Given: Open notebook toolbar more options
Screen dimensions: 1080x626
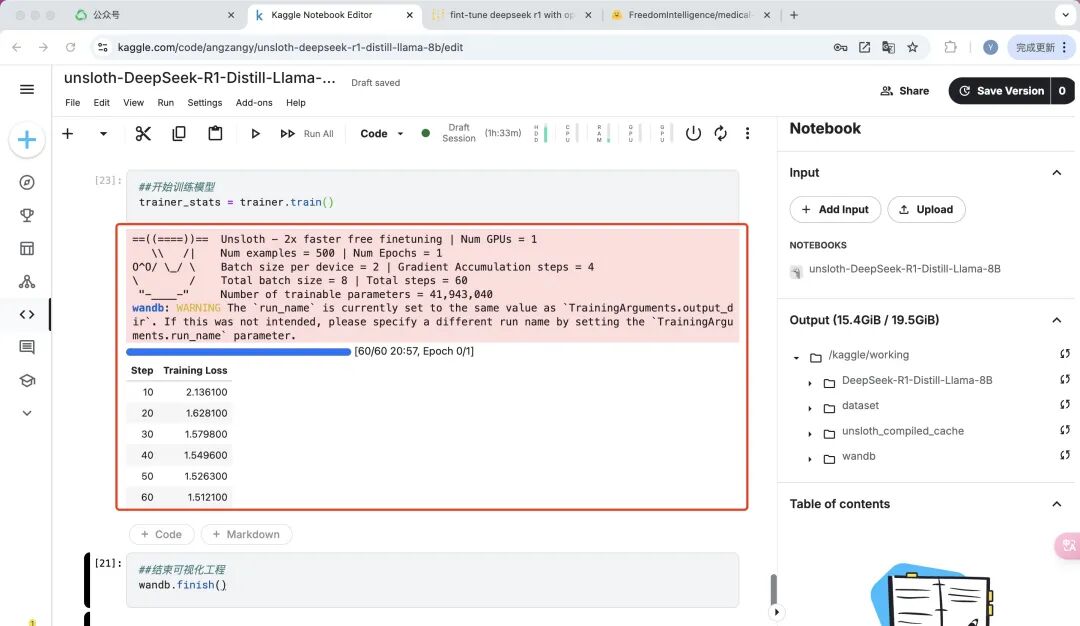Looking at the screenshot, I should coord(747,134).
